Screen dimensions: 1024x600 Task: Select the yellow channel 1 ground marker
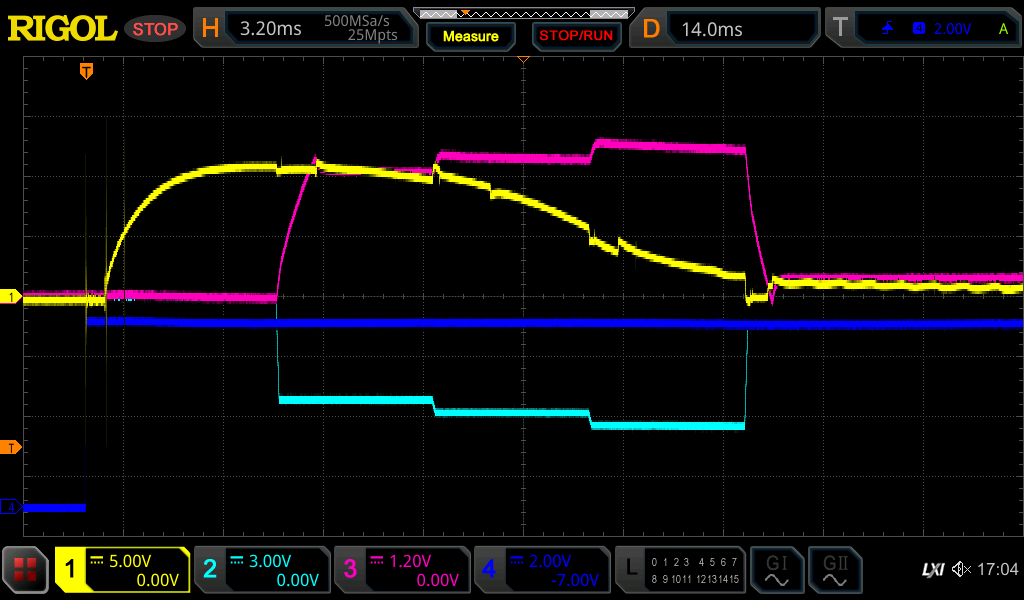11,297
